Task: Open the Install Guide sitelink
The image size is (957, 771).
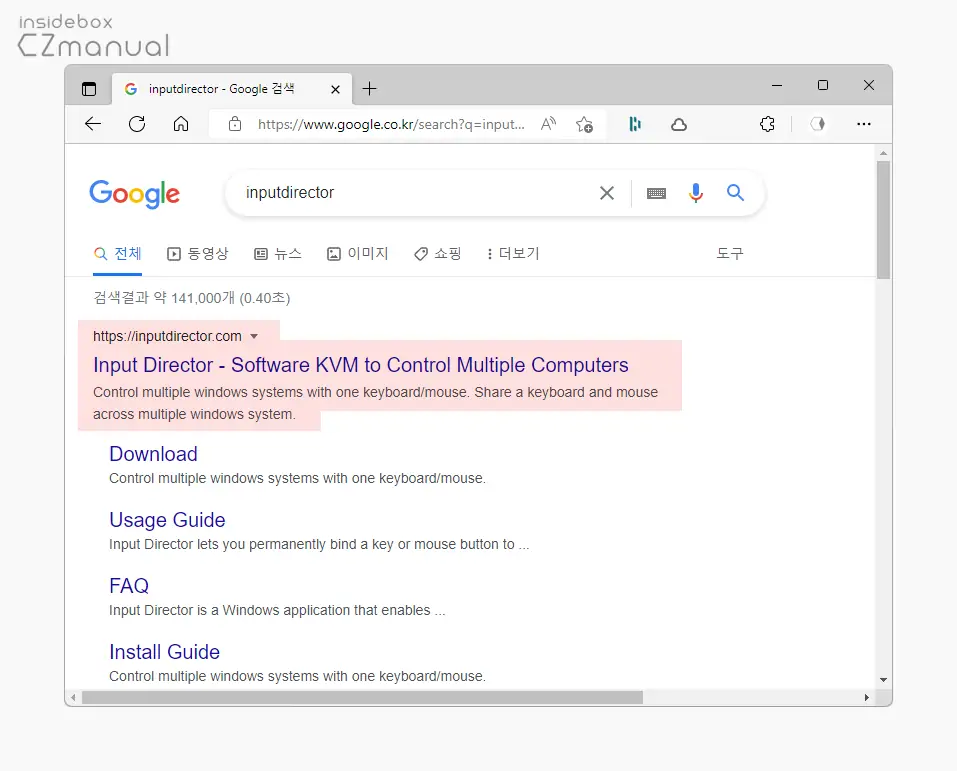Action: pos(164,652)
